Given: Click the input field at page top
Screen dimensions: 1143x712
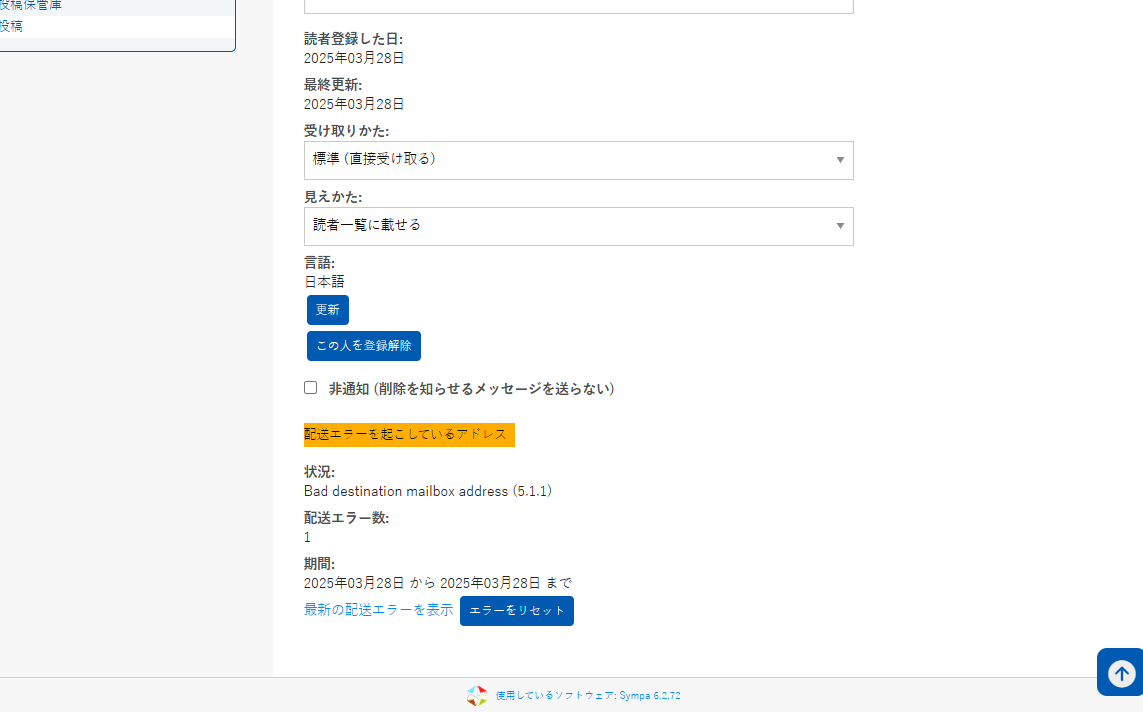Looking at the screenshot, I should tap(579, 6).
